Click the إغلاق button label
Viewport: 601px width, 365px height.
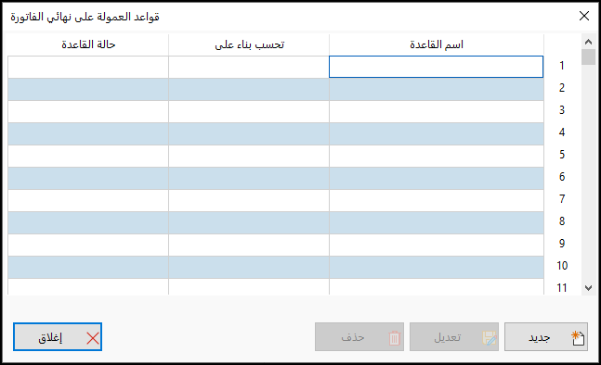50,338
